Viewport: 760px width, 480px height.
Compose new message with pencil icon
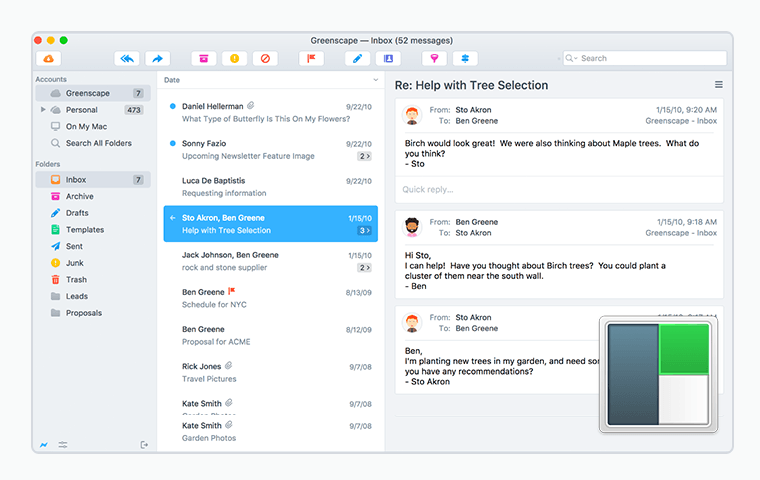tap(357, 59)
